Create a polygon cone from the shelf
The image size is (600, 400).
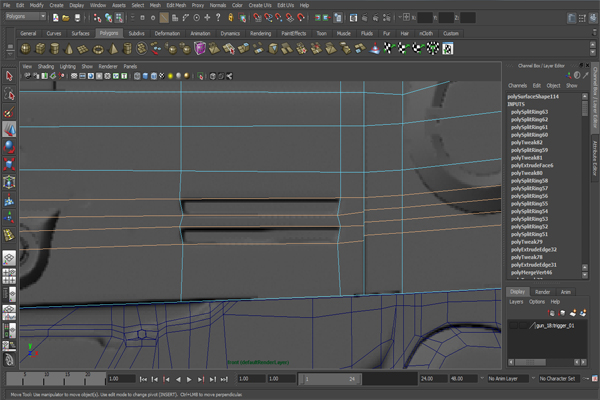[x=69, y=49]
